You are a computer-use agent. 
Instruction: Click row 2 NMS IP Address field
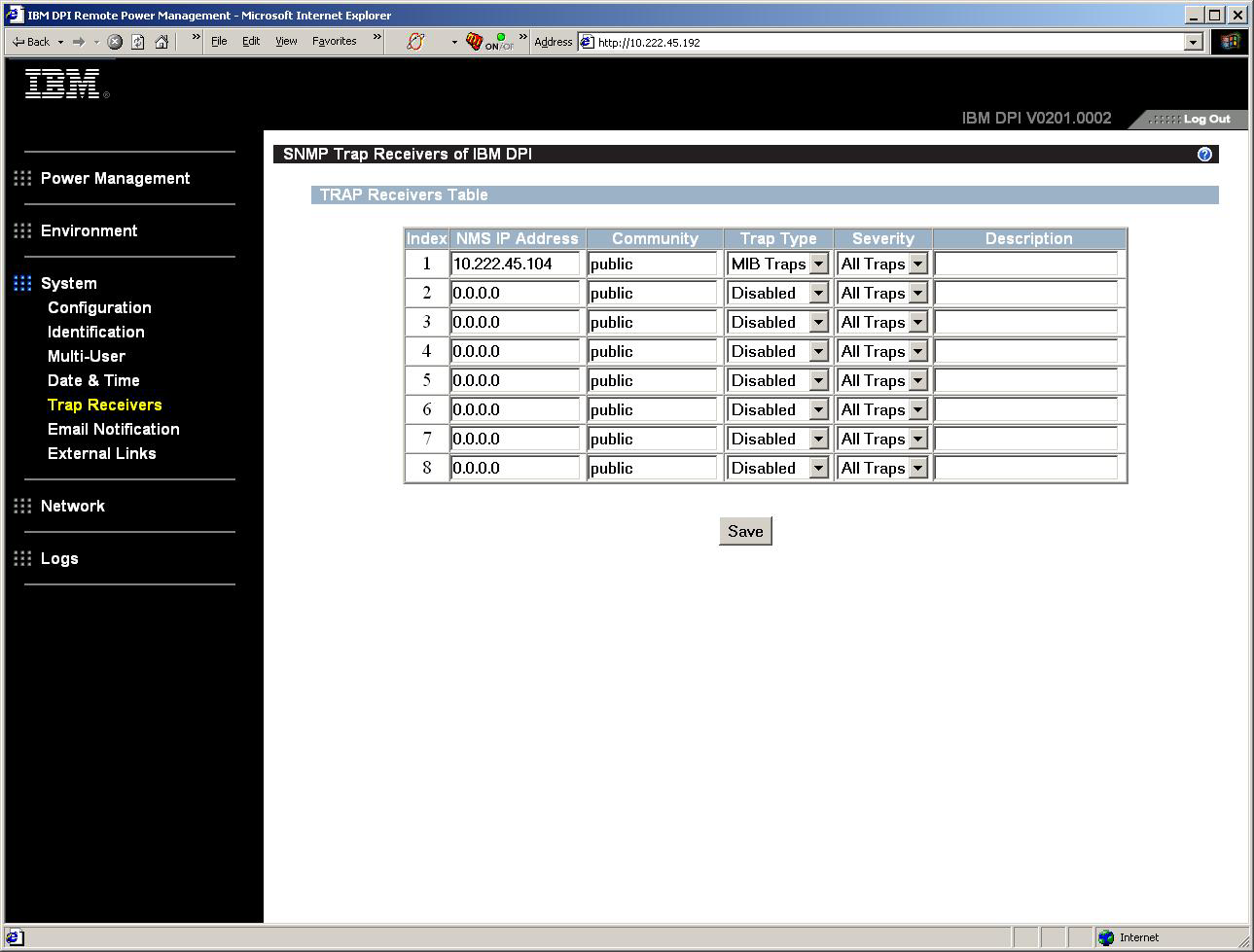click(516, 293)
